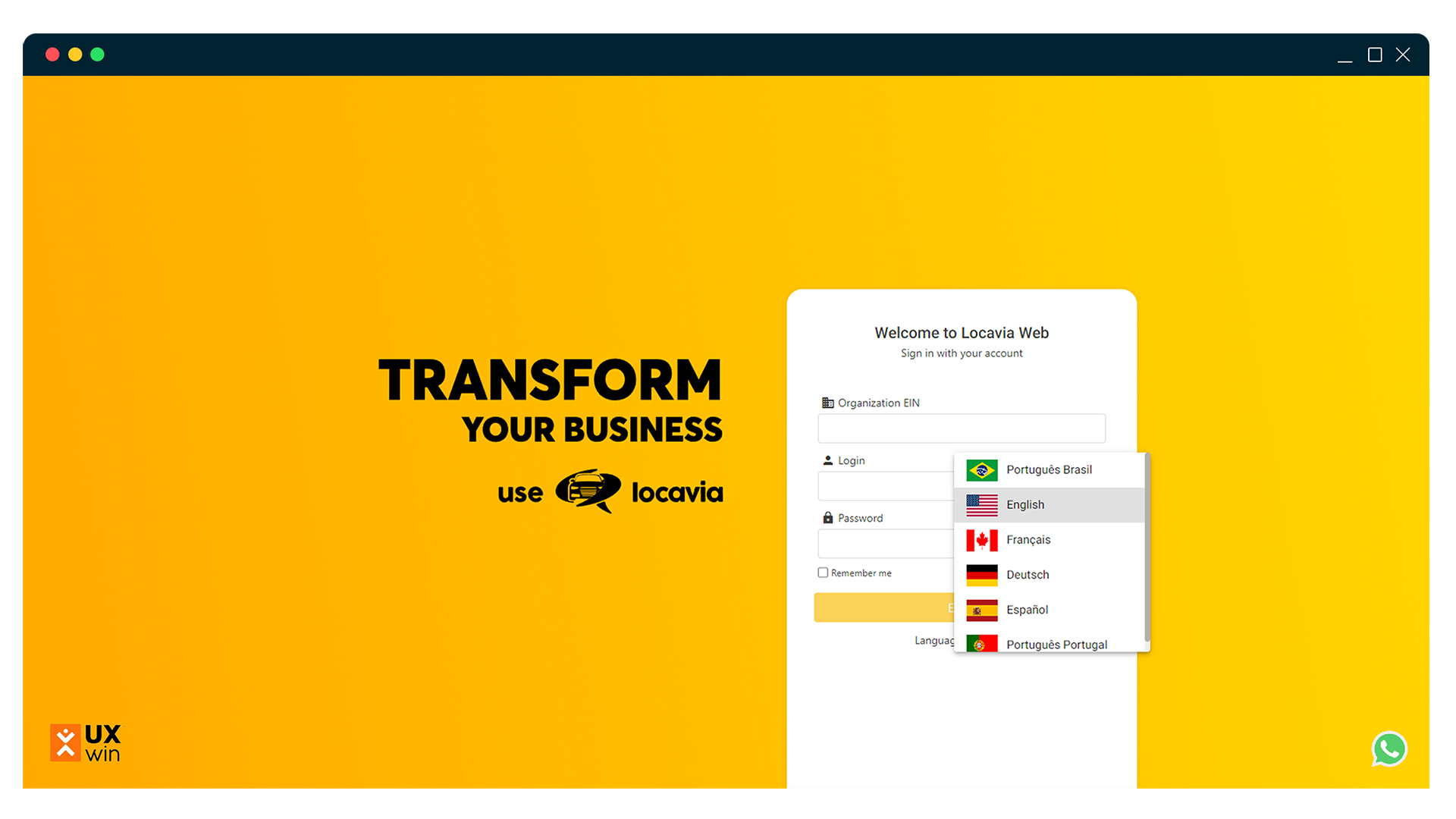Focus the Password input field

coord(886,544)
